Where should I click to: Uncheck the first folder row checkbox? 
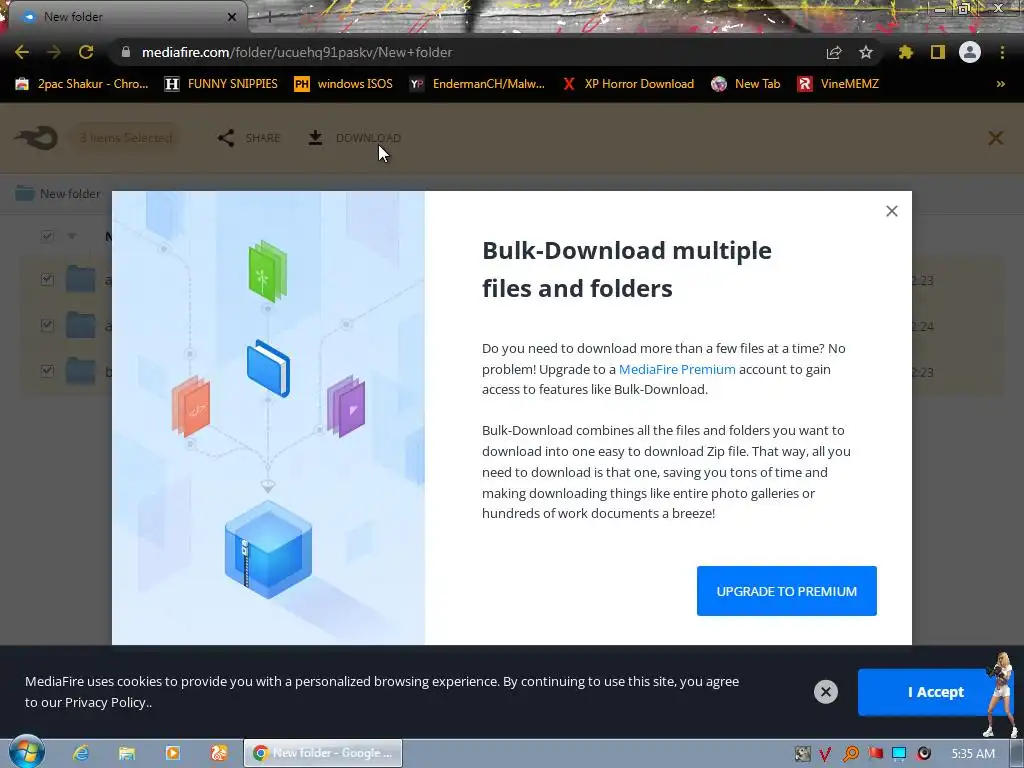[47, 280]
